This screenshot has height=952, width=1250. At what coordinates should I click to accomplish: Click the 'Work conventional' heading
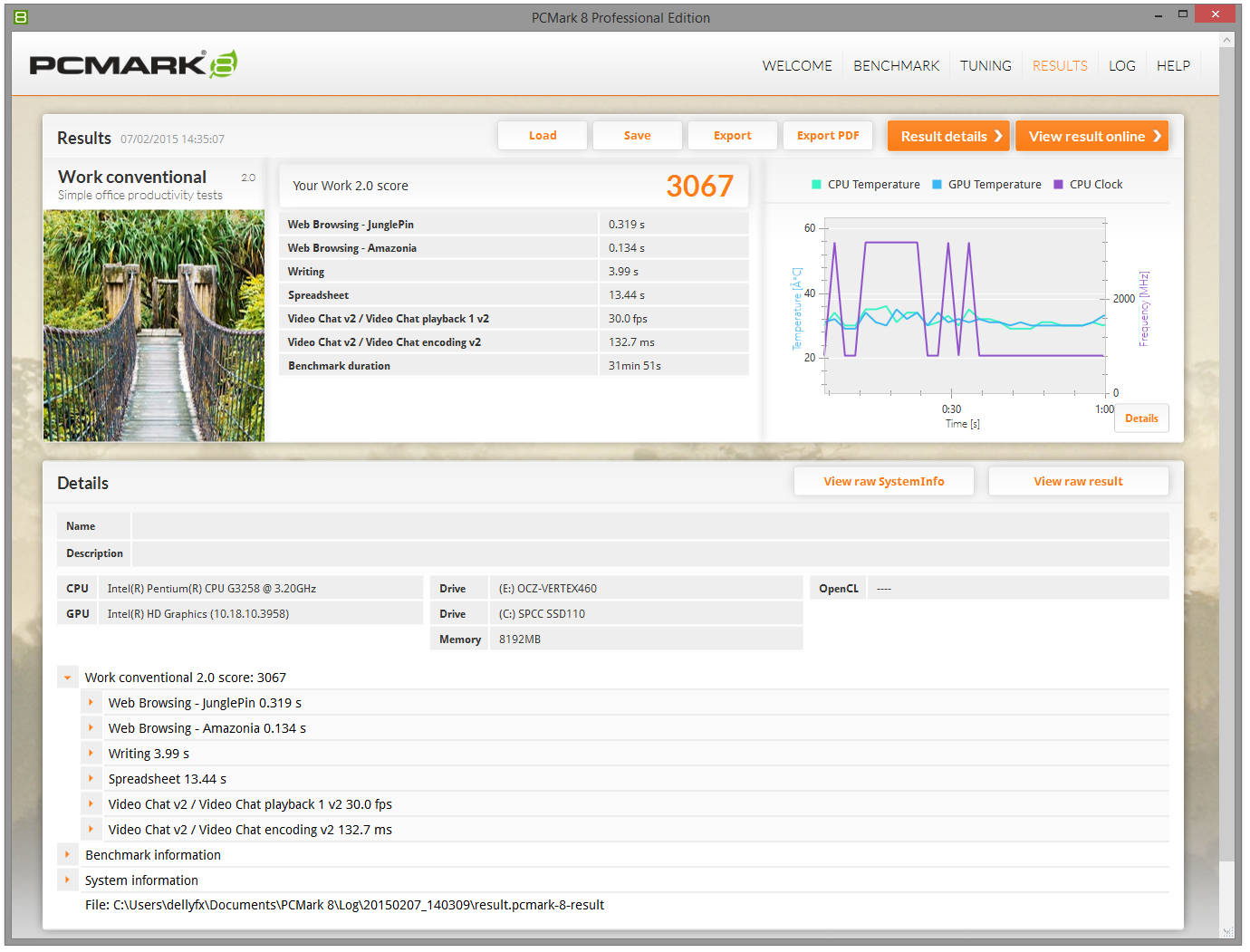132,177
